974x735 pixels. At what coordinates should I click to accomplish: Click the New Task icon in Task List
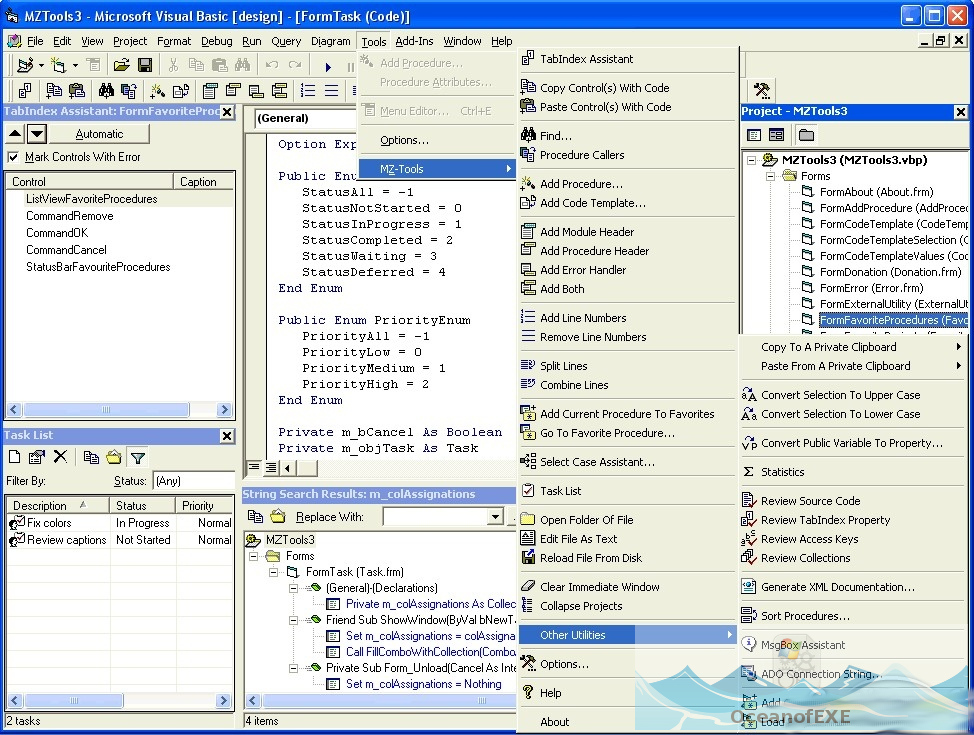(x=14, y=457)
